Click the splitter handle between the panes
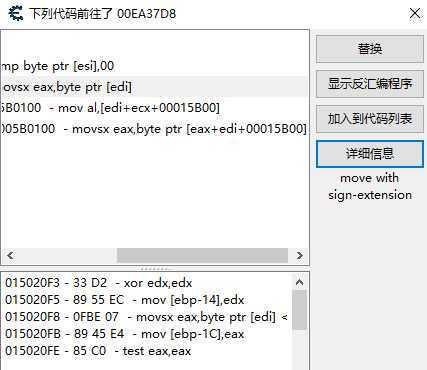 (x=154, y=269)
